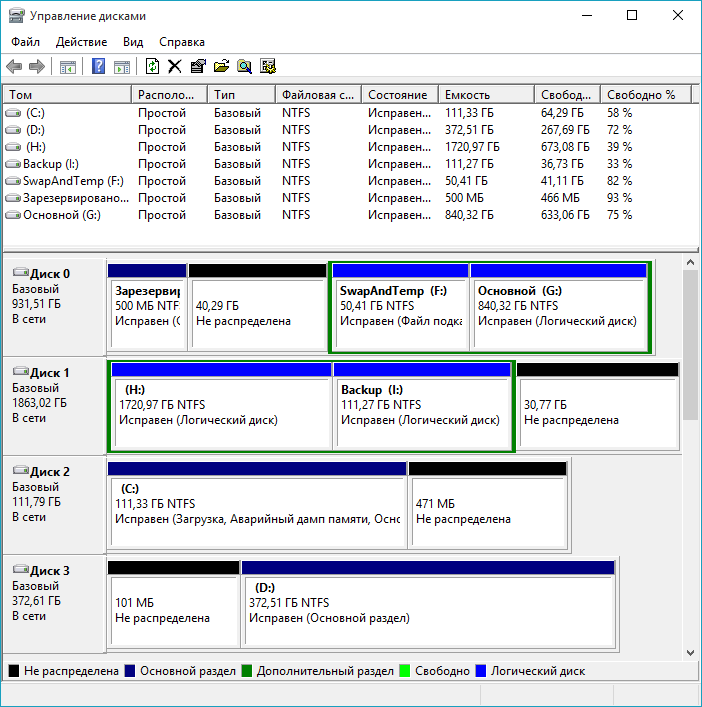
Task: Click black Не распределена legend swatch
Action: 14,671
